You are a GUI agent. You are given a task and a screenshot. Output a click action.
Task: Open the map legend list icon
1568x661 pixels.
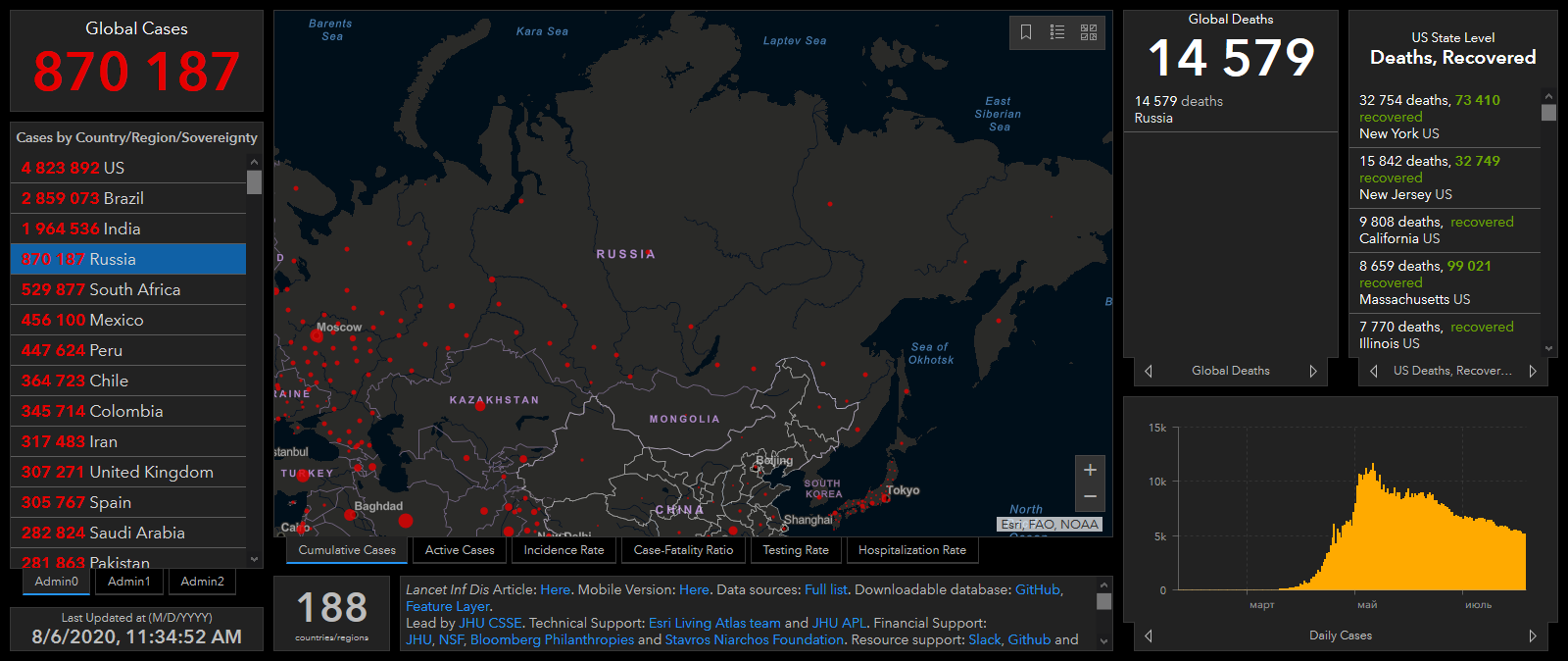[1057, 32]
